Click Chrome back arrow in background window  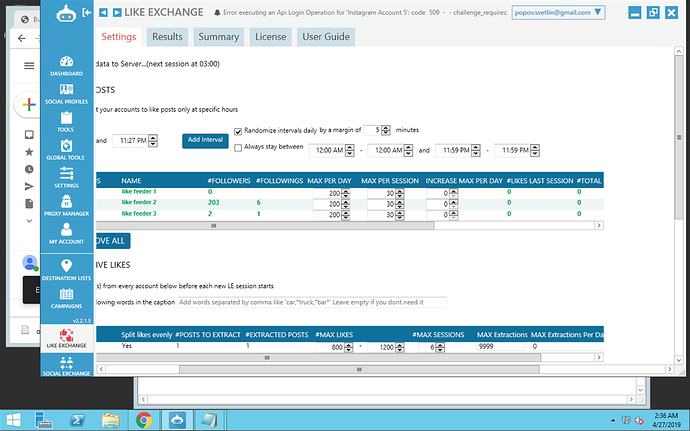click(x=22, y=39)
